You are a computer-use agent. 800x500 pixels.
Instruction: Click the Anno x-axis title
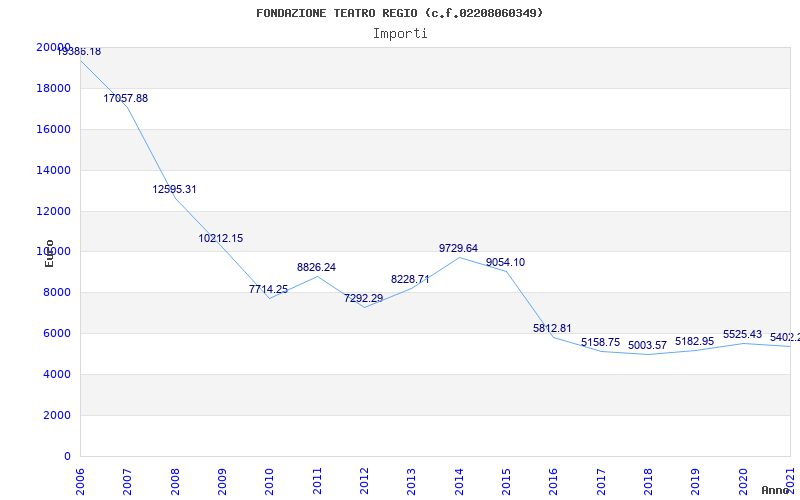point(776,490)
